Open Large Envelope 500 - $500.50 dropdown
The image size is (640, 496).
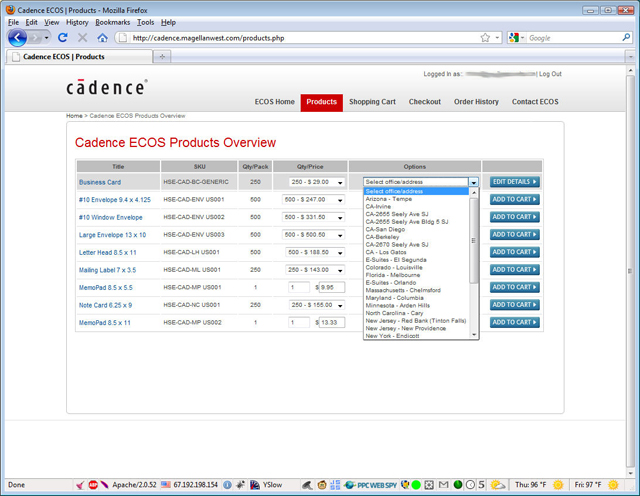(313, 235)
